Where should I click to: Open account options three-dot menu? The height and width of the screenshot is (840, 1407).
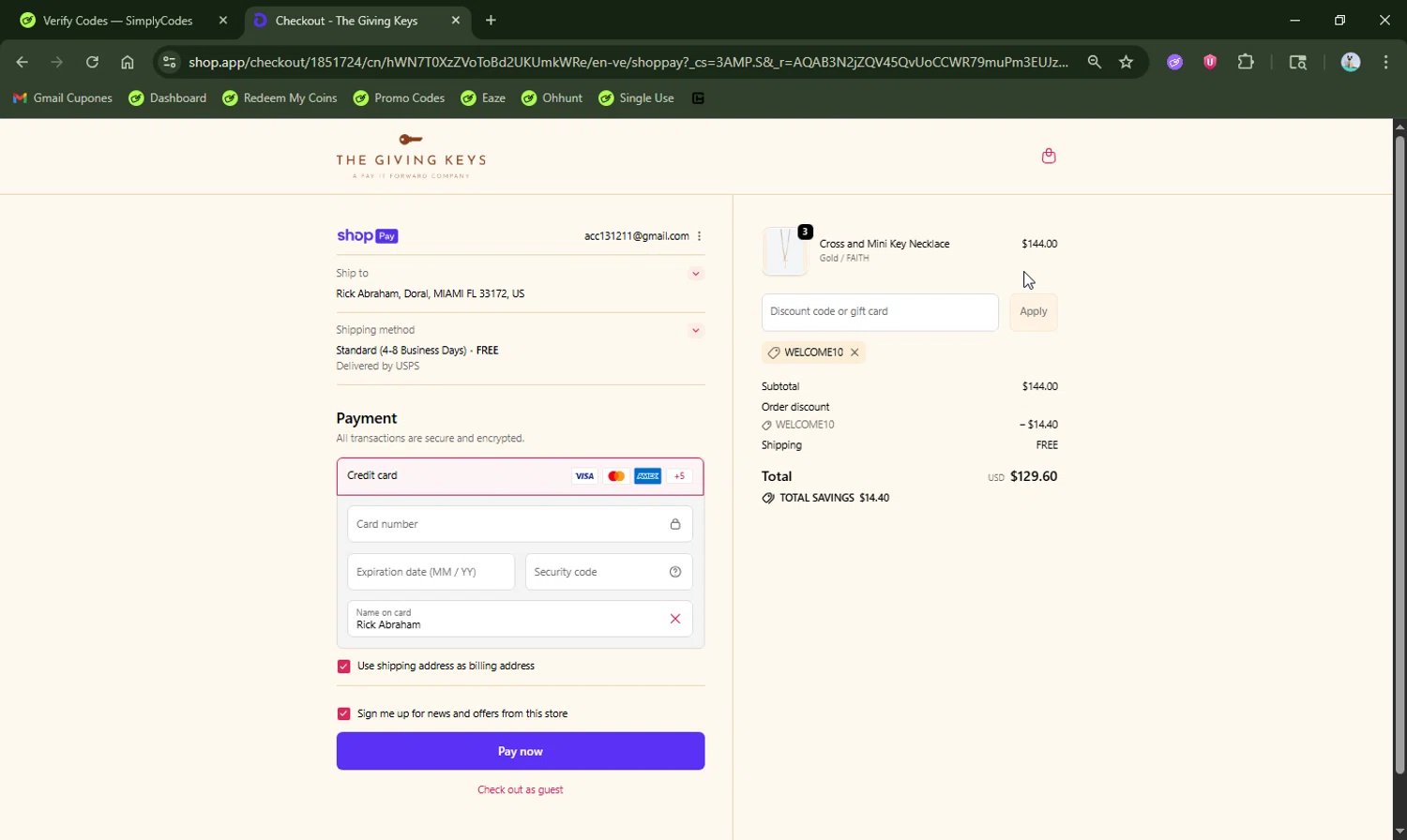pyautogui.click(x=700, y=236)
